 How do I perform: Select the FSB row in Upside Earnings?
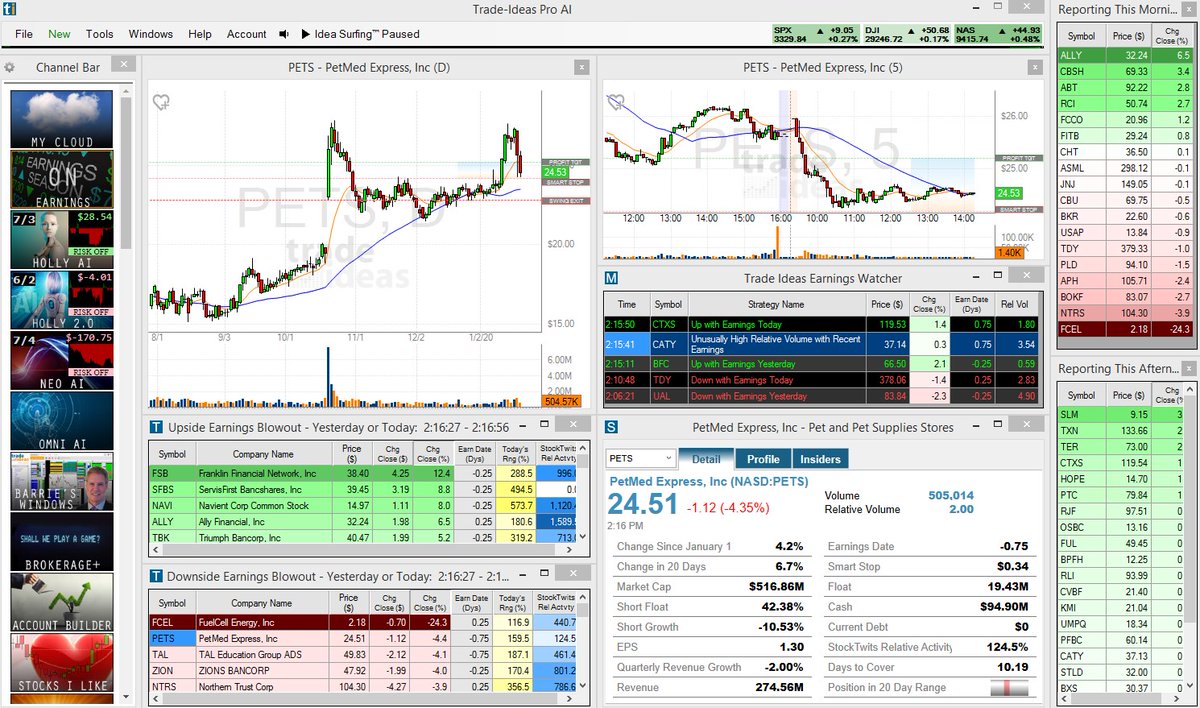pos(364,474)
